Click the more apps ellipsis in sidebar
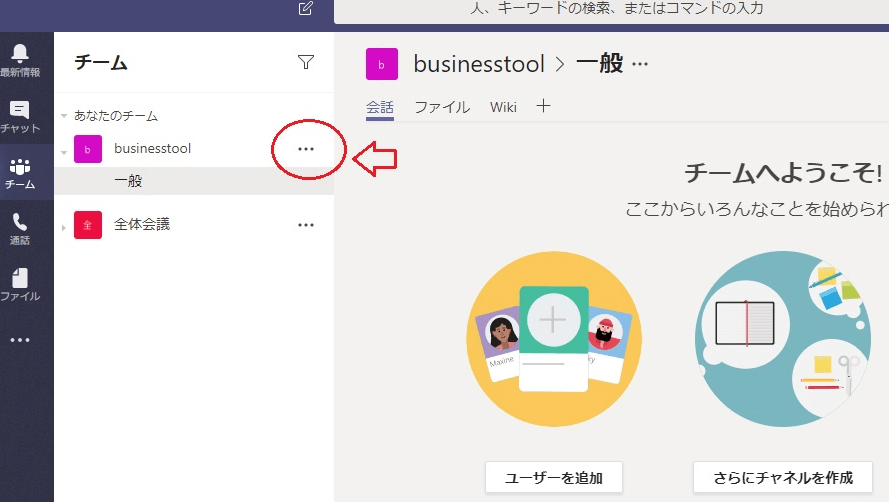889x502 pixels. pyautogui.click(x=20, y=340)
